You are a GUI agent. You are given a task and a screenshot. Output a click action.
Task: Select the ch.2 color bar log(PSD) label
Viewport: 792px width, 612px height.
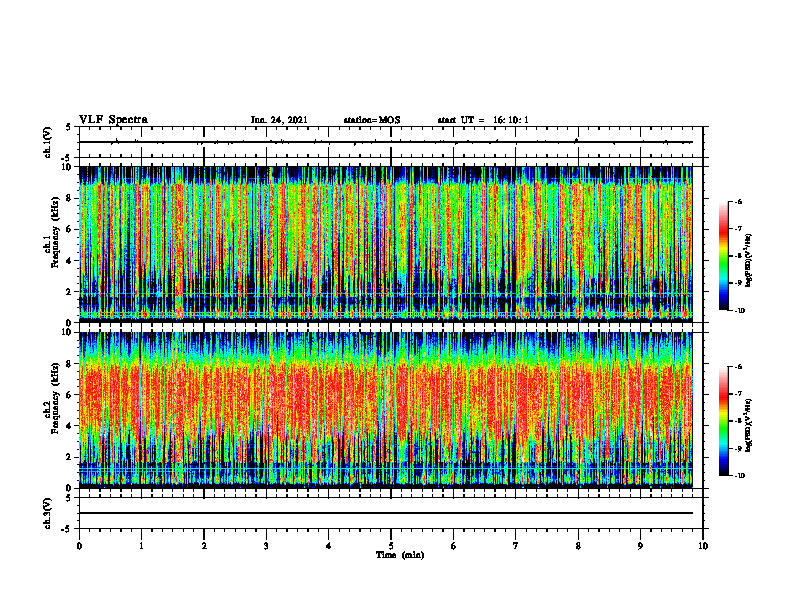tap(750, 425)
